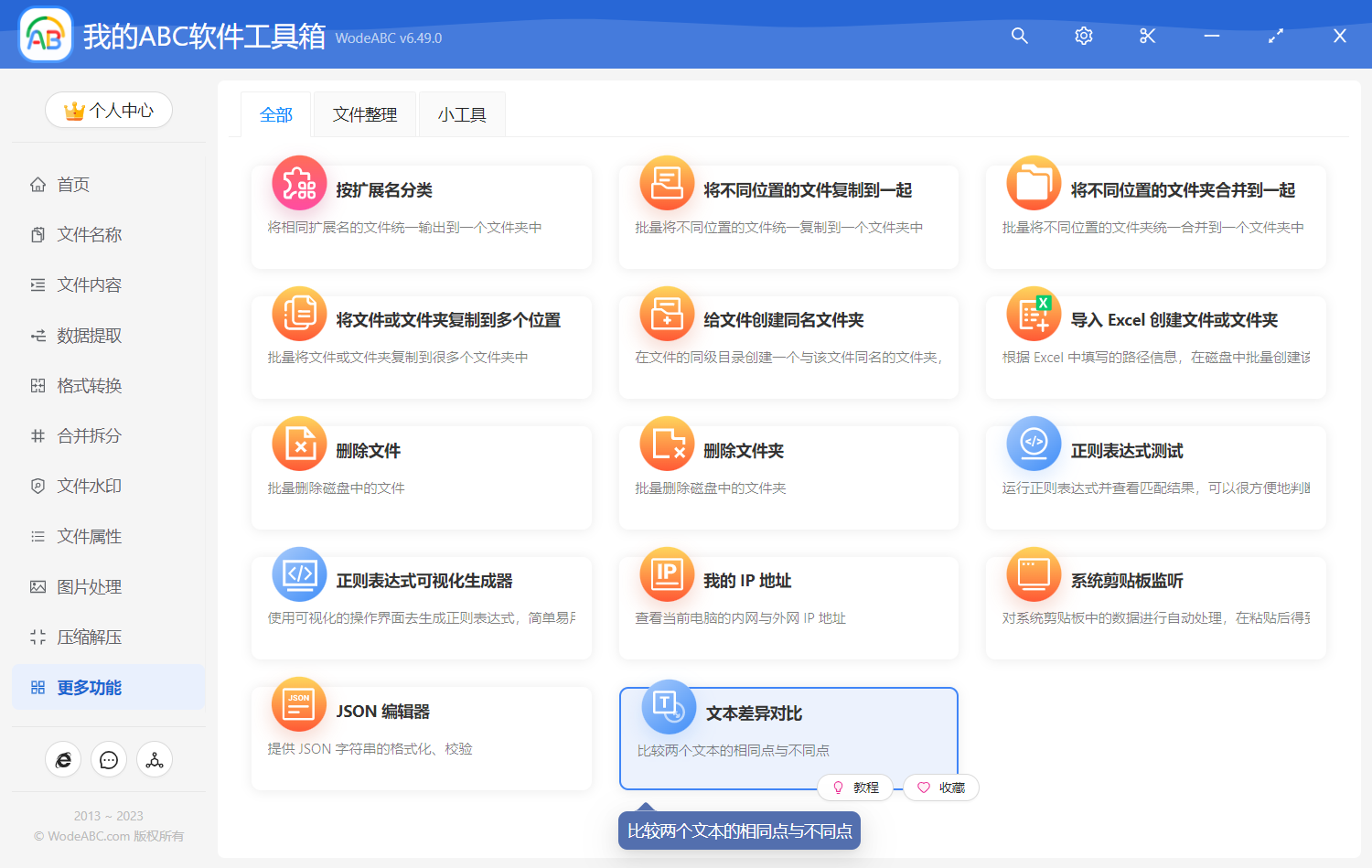Image resolution: width=1372 pixels, height=868 pixels.
Task: Open the JSON 编辑器 tool icon
Action: (x=299, y=704)
